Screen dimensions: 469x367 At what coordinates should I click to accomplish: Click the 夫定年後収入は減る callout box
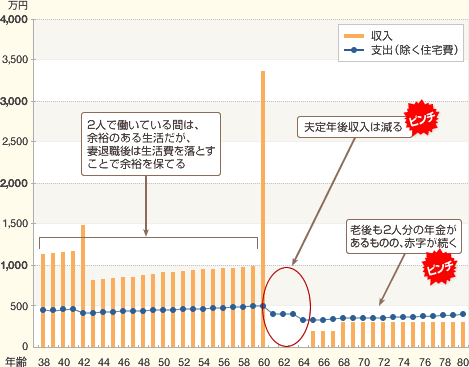(x=354, y=127)
